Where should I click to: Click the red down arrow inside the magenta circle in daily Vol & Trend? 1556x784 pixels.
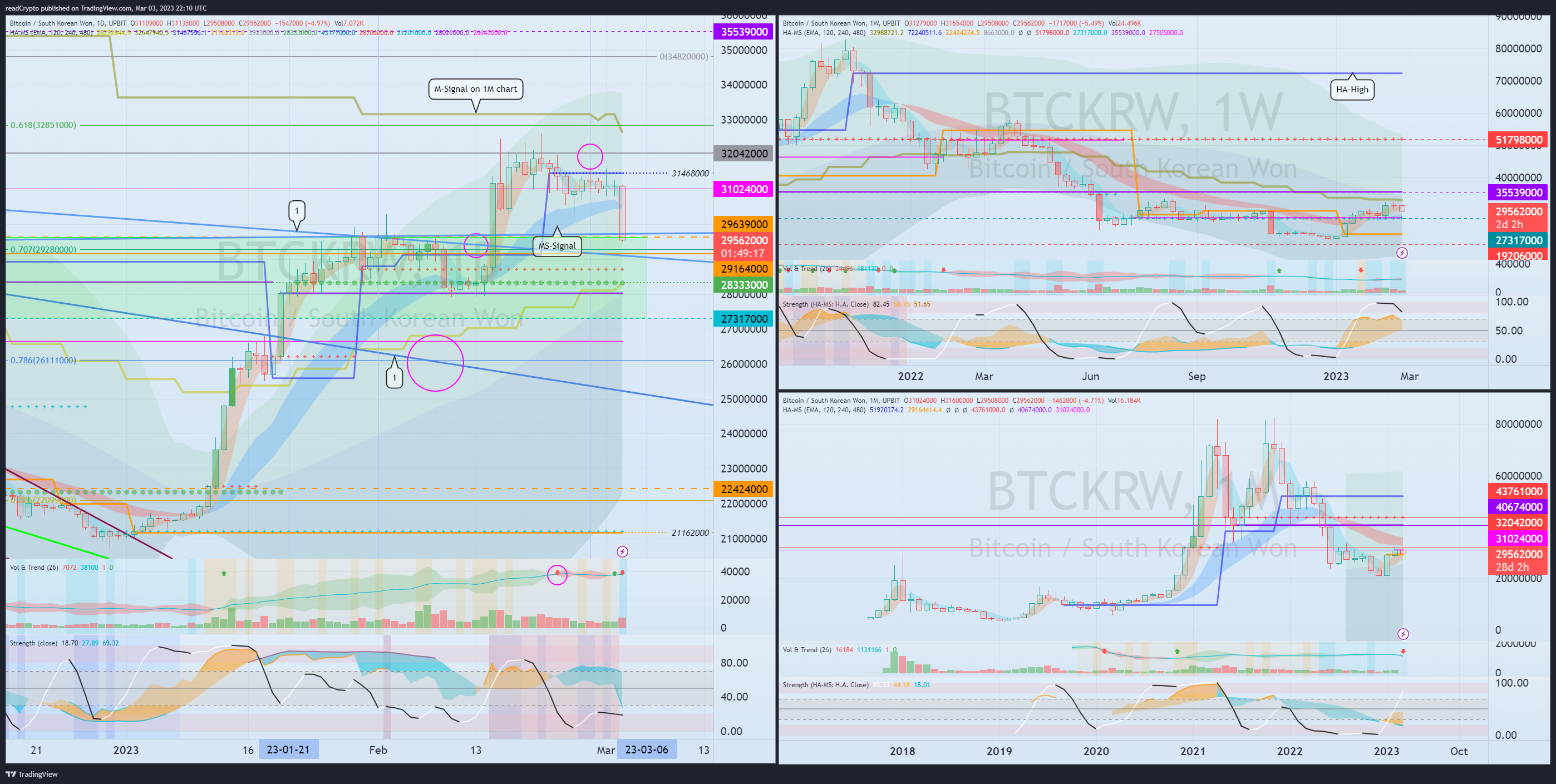pyautogui.click(x=557, y=573)
